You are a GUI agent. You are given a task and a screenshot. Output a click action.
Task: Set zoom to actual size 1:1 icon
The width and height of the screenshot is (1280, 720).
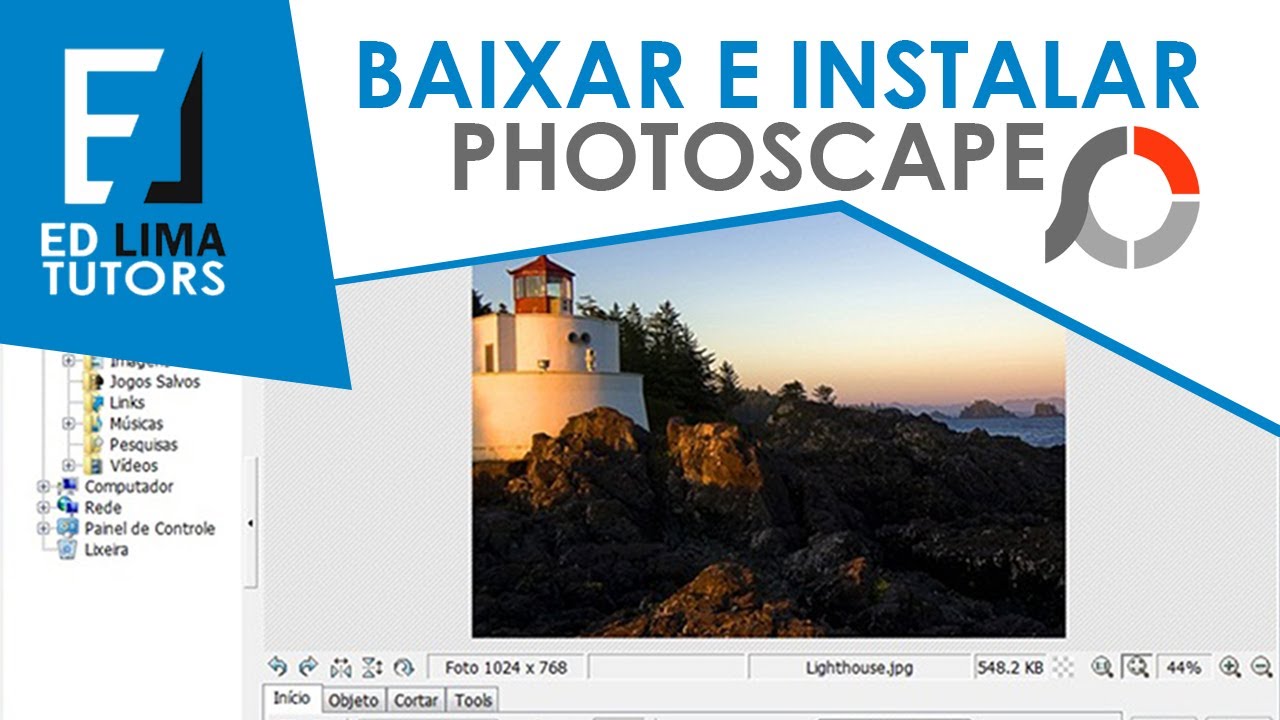1103,667
